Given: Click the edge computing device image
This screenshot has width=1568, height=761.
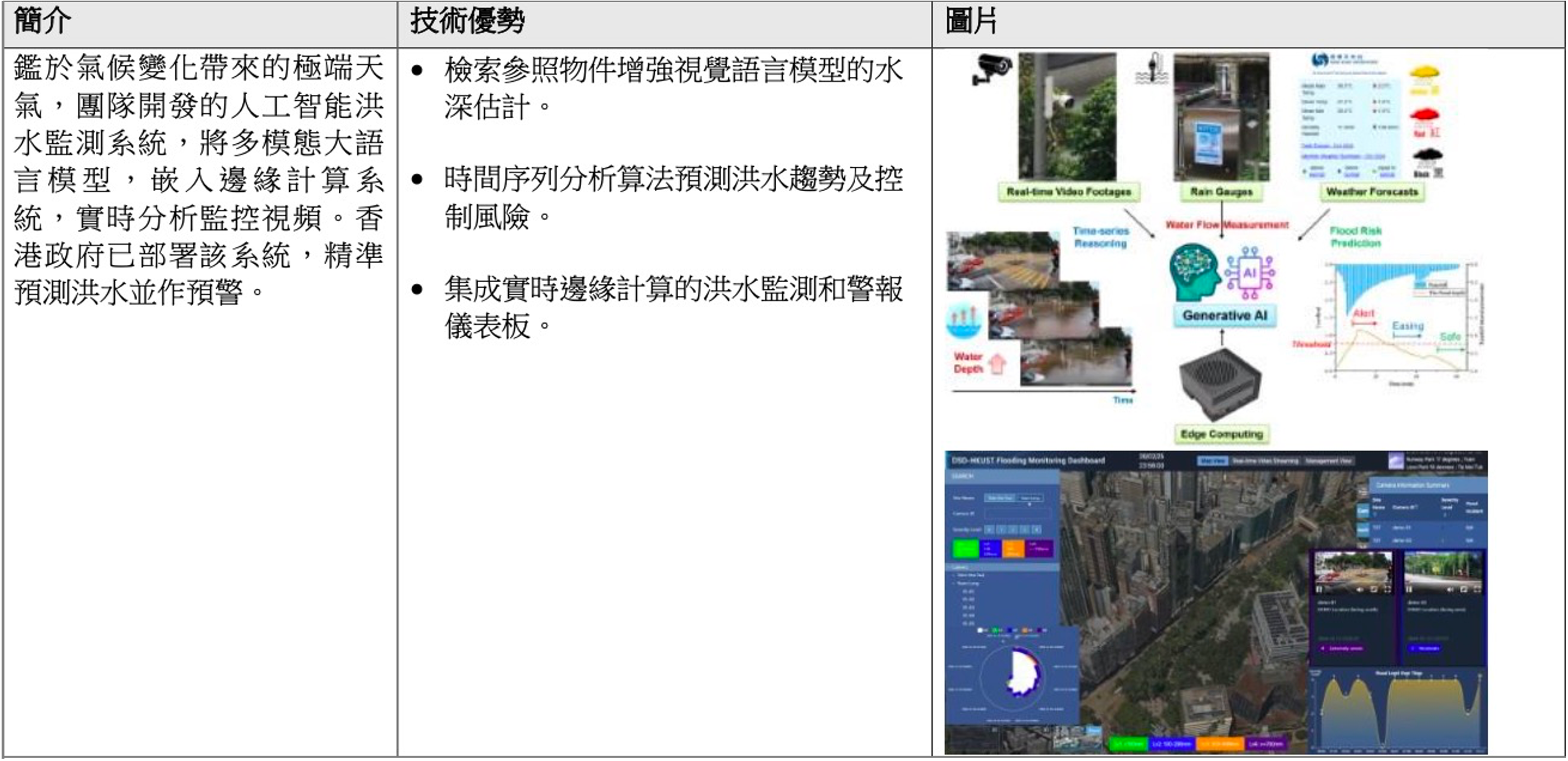Looking at the screenshot, I should click(1220, 384).
